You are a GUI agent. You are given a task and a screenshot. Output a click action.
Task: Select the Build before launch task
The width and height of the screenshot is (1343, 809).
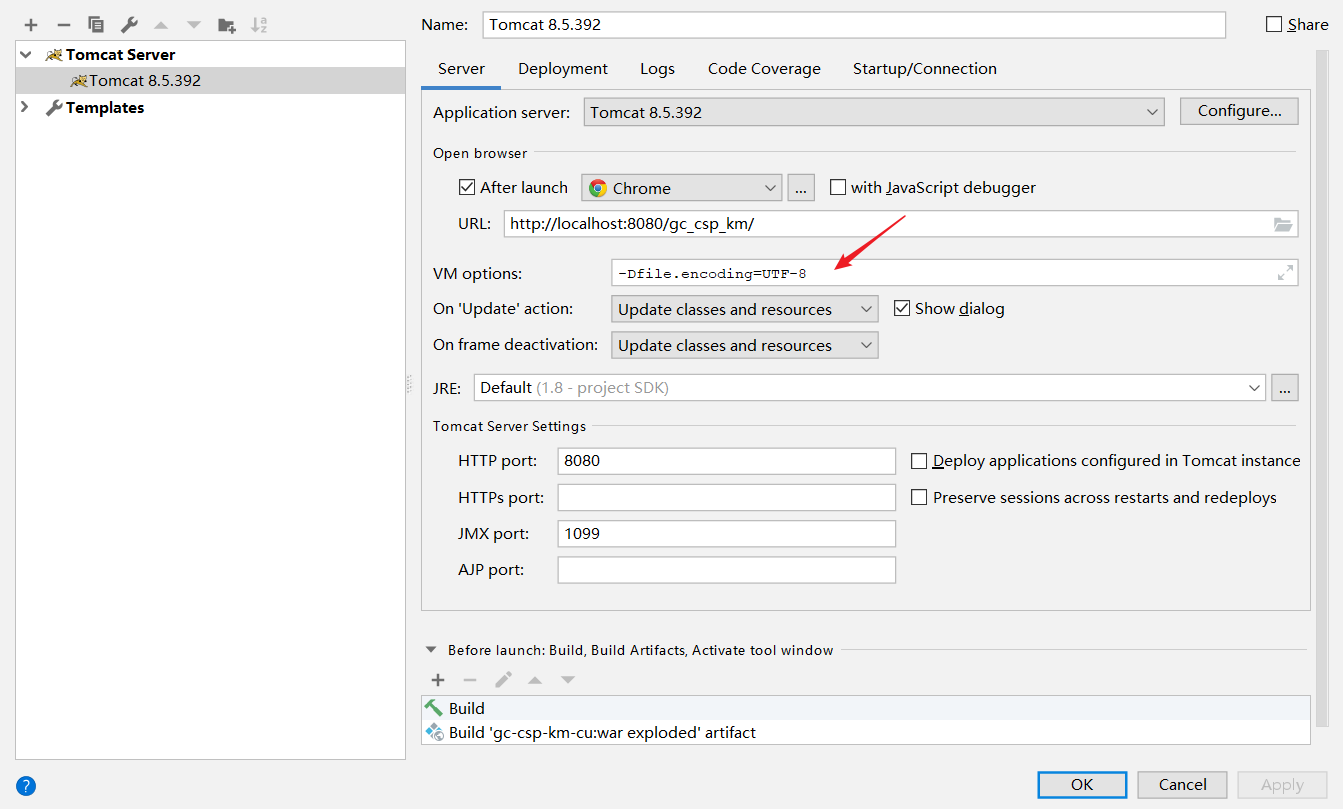[866, 708]
